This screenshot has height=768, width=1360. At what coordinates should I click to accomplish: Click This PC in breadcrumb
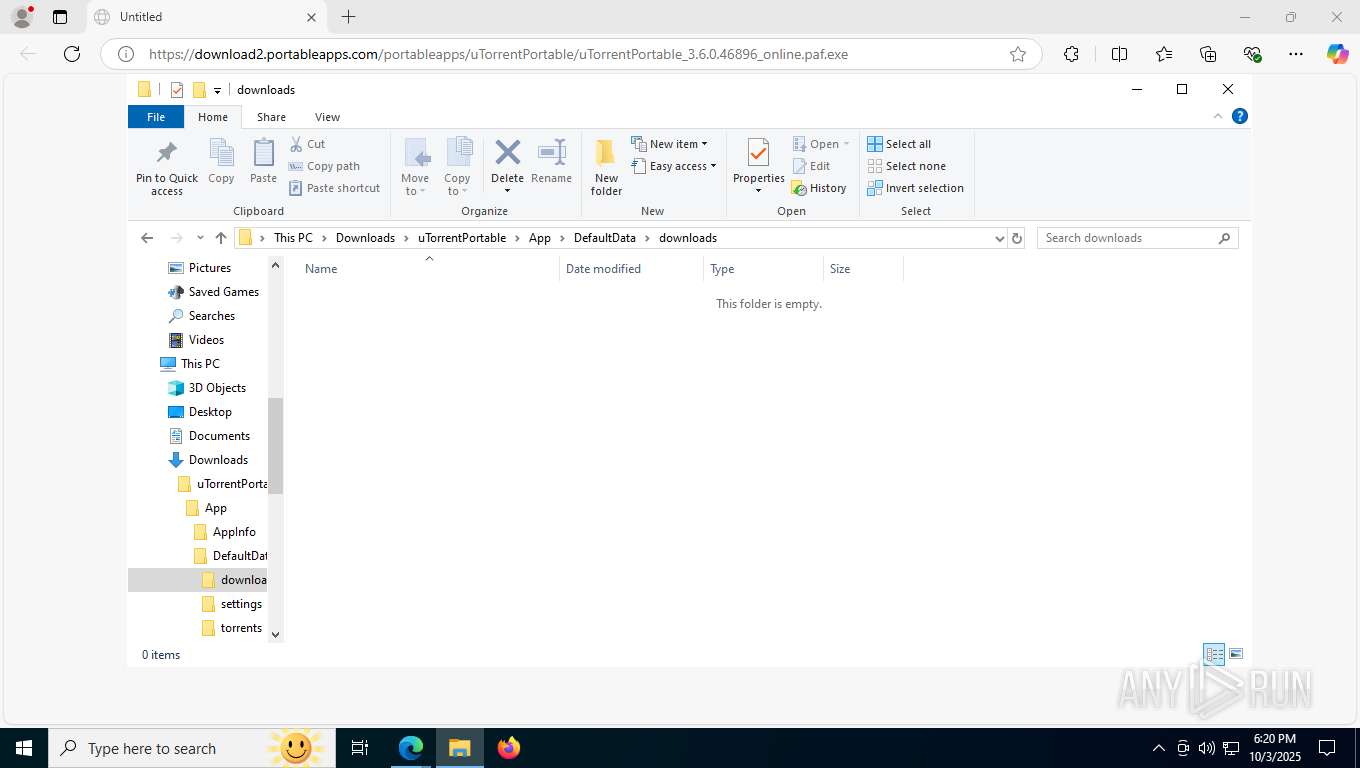[293, 238]
